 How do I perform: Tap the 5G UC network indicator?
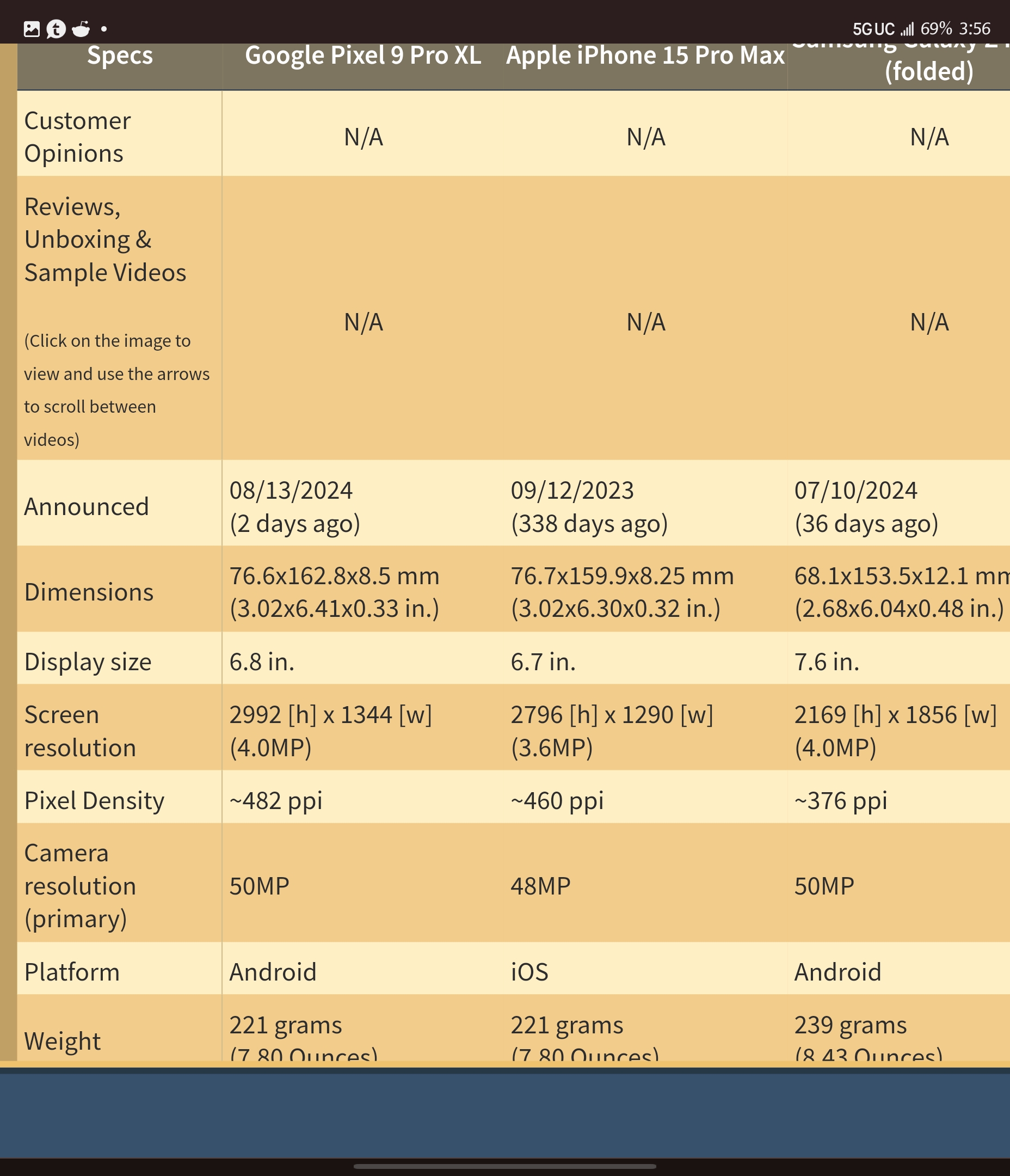873,29
